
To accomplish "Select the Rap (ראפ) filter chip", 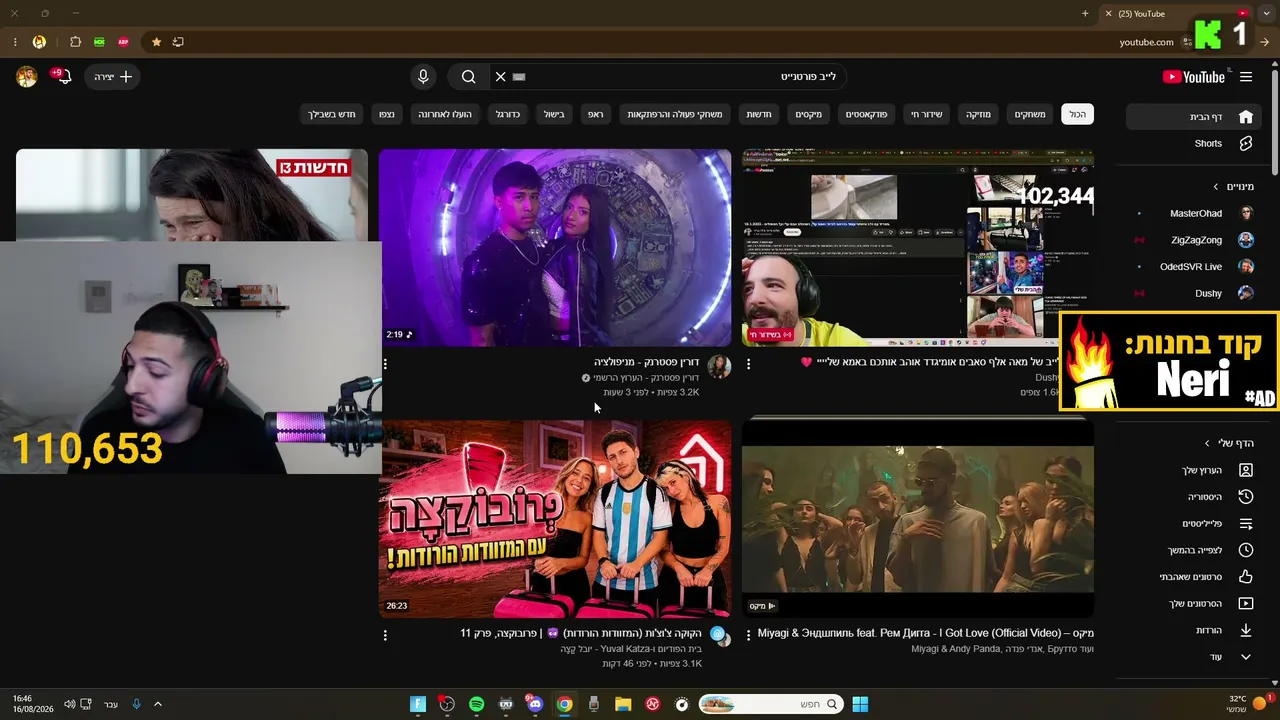I will click(595, 114).
